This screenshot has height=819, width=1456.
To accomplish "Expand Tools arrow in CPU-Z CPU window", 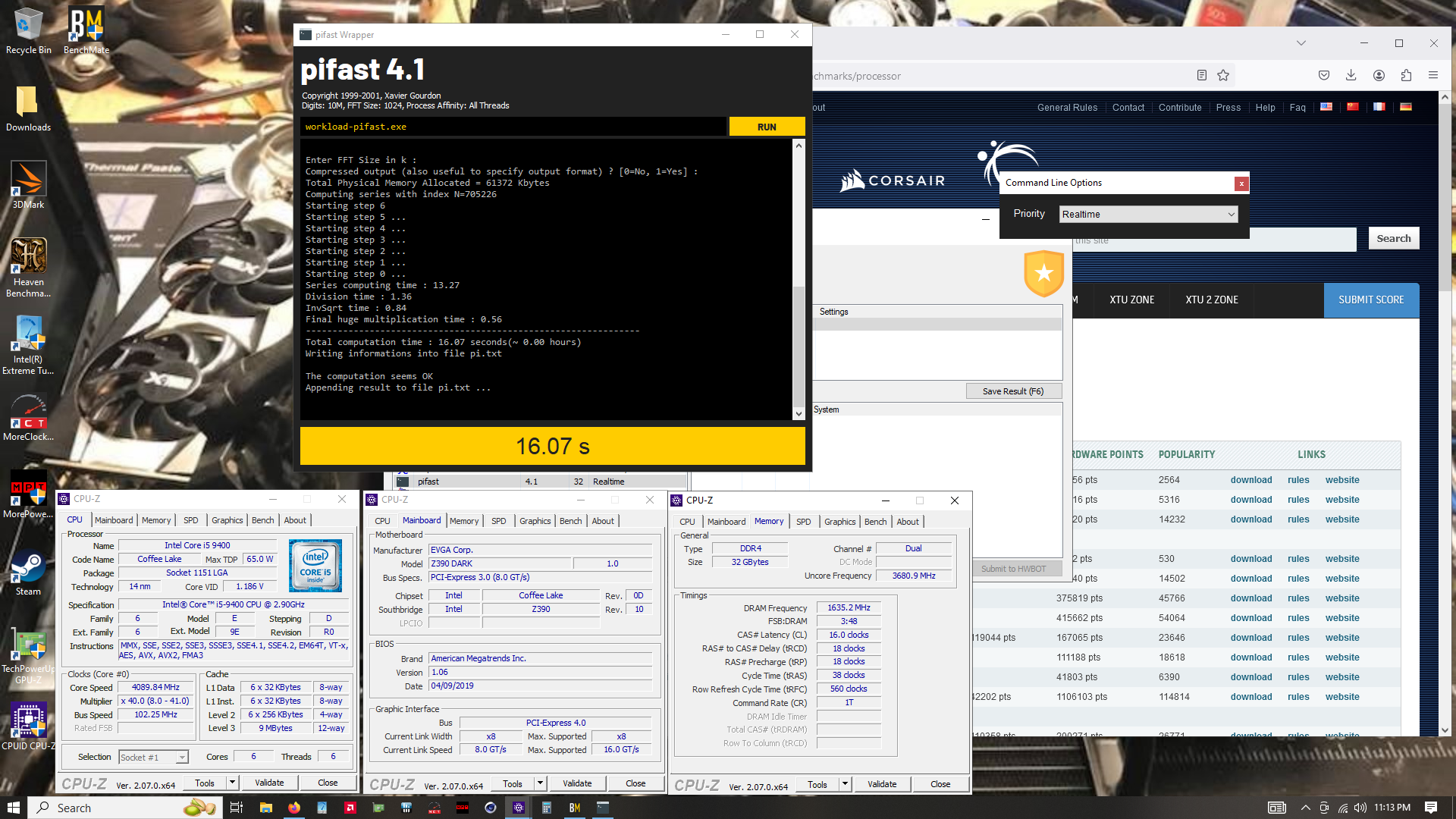I will (x=233, y=783).
